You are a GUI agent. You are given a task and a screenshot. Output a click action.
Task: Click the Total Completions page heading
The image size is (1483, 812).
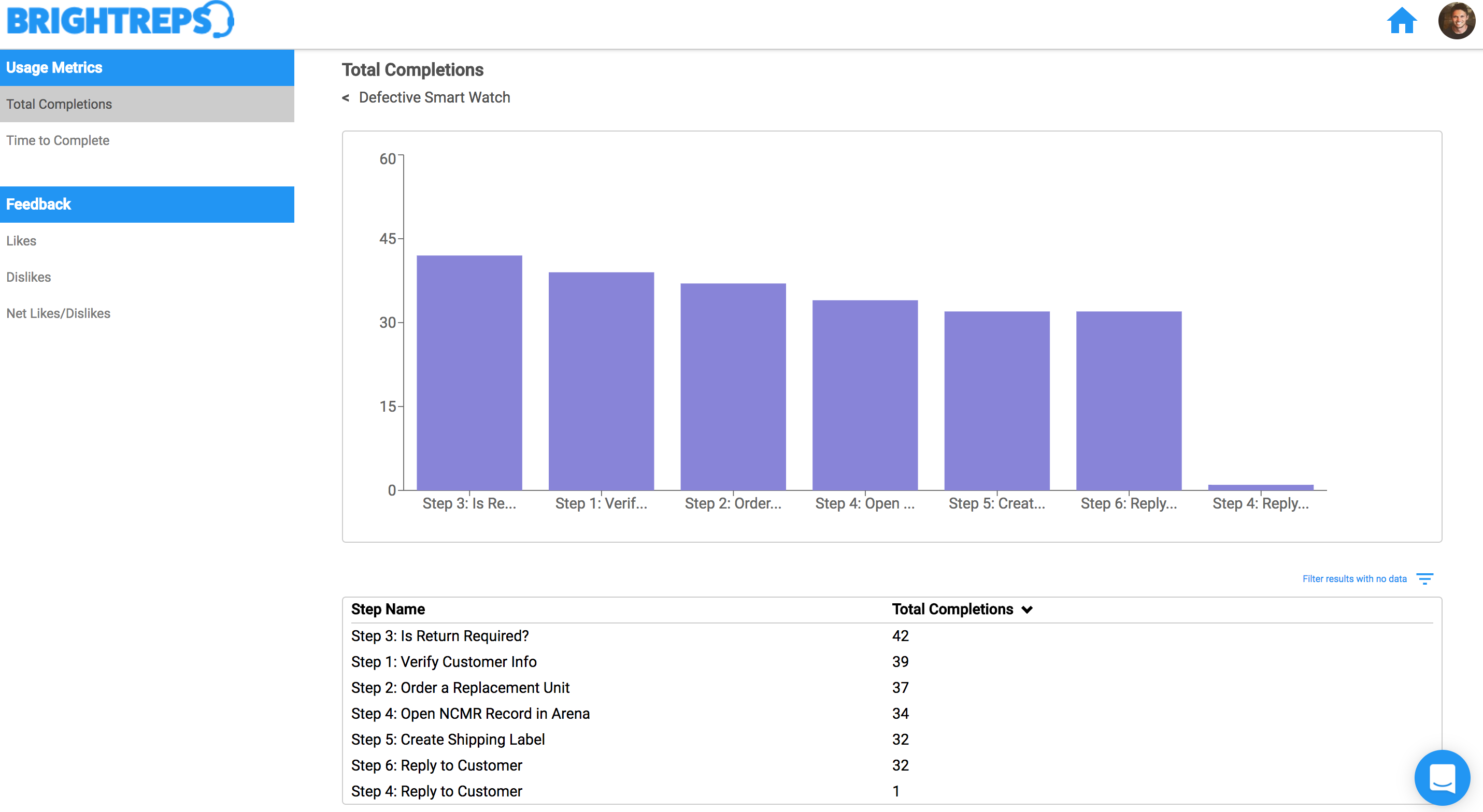click(412, 69)
